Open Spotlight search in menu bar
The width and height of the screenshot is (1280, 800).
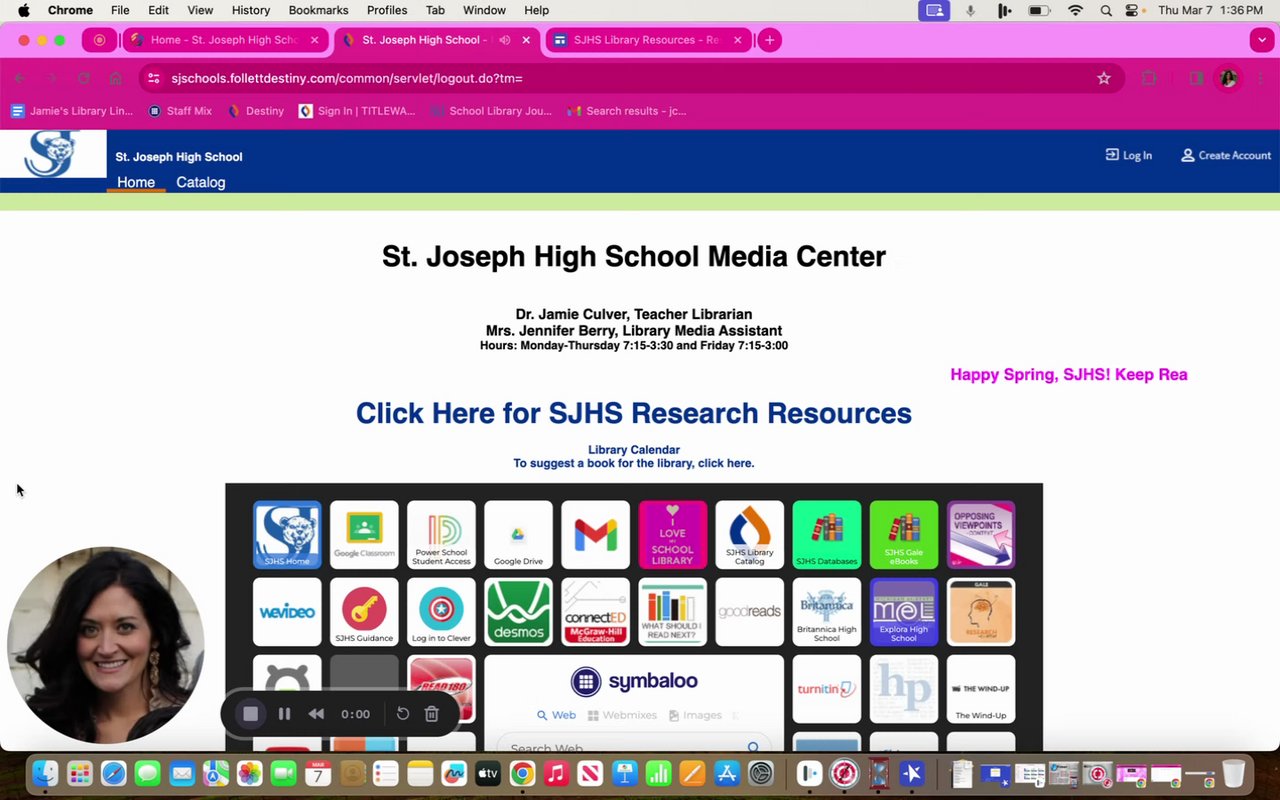click(1106, 10)
